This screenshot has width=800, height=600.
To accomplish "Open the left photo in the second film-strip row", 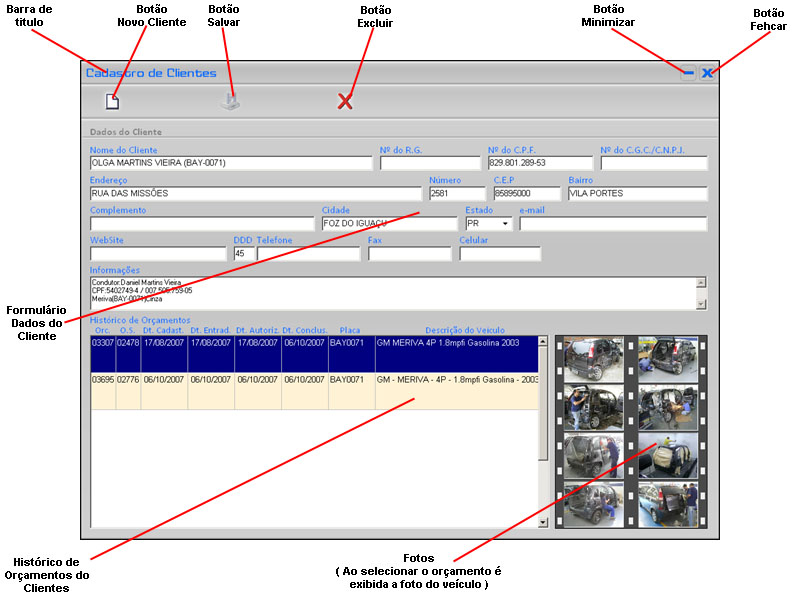I will (x=593, y=407).
